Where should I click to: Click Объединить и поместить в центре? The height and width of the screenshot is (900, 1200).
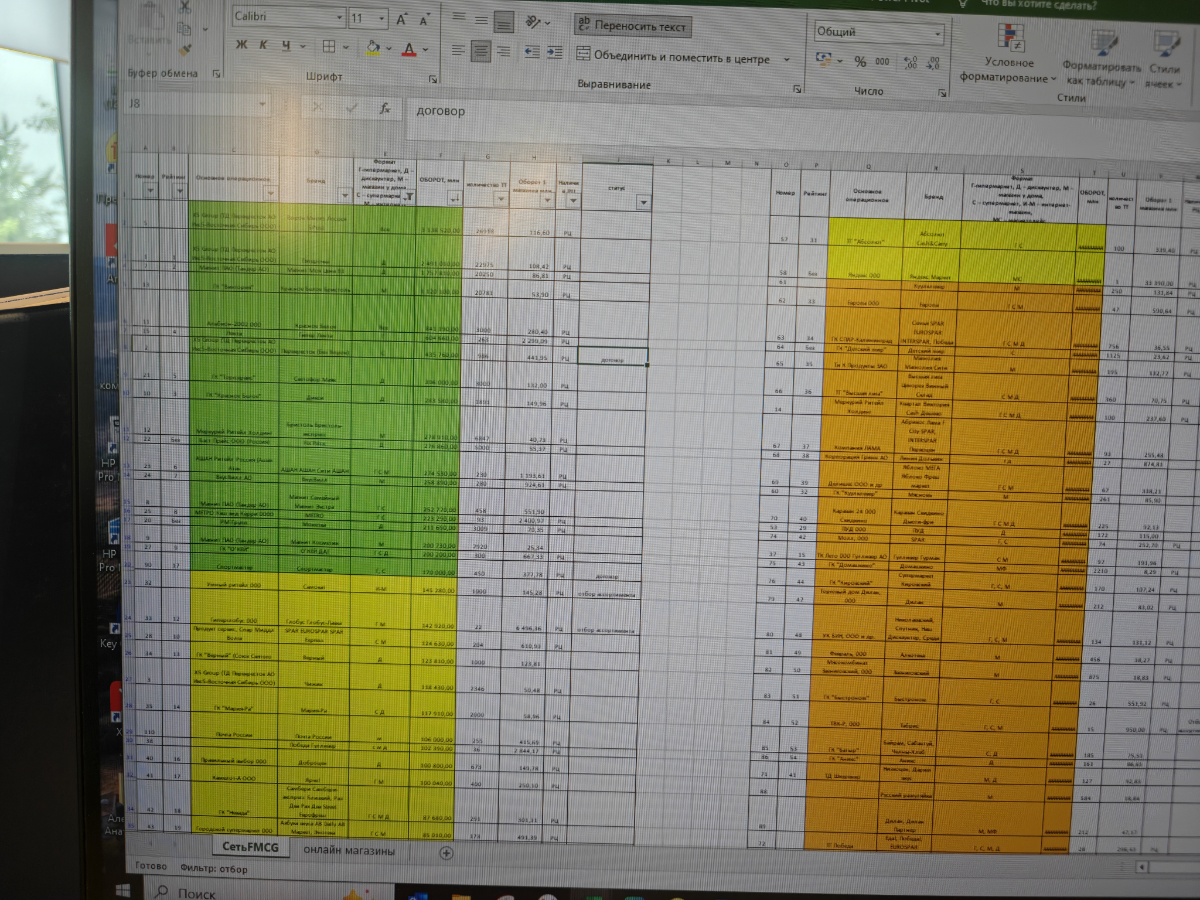675,58
